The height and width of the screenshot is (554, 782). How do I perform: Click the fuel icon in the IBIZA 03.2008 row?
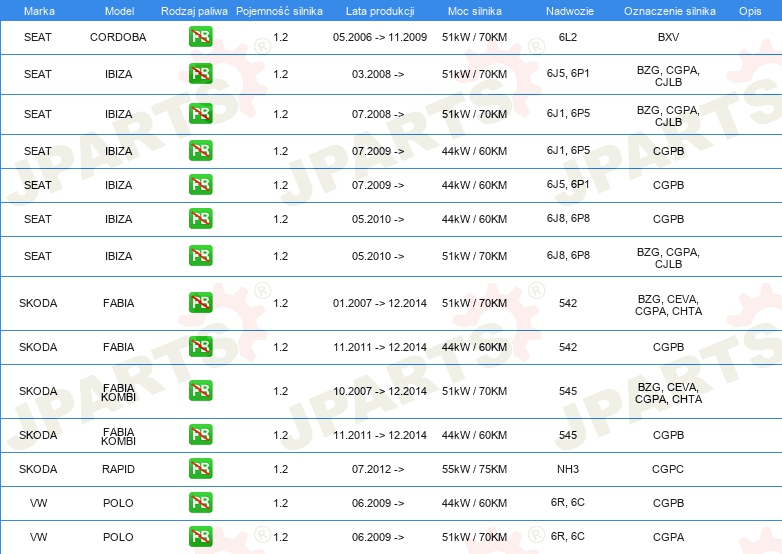[x=200, y=73]
